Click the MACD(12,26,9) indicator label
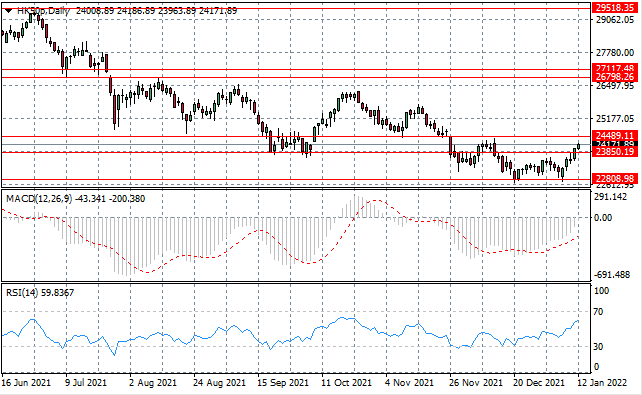 (x=39, y=199)
